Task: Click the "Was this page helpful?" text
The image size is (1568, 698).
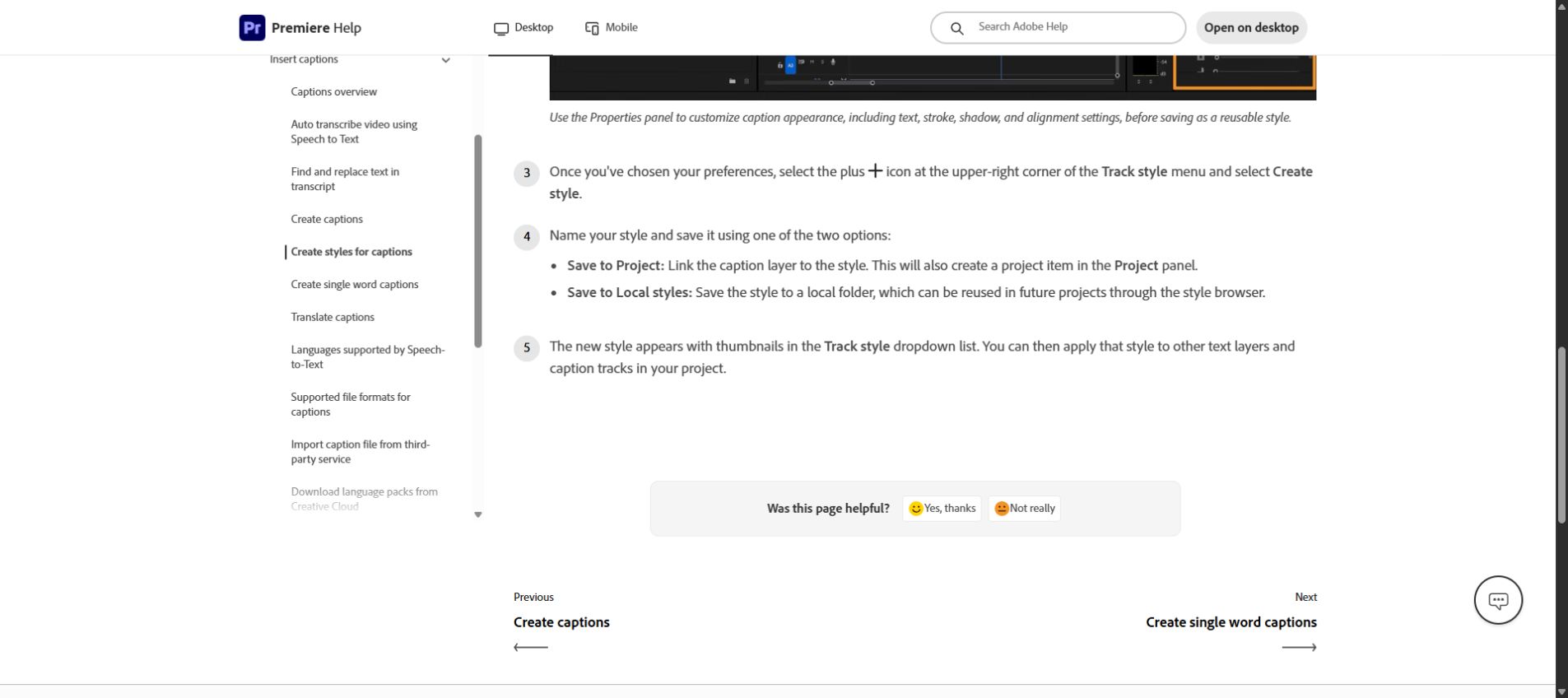Action: click(x=828, y=509)
